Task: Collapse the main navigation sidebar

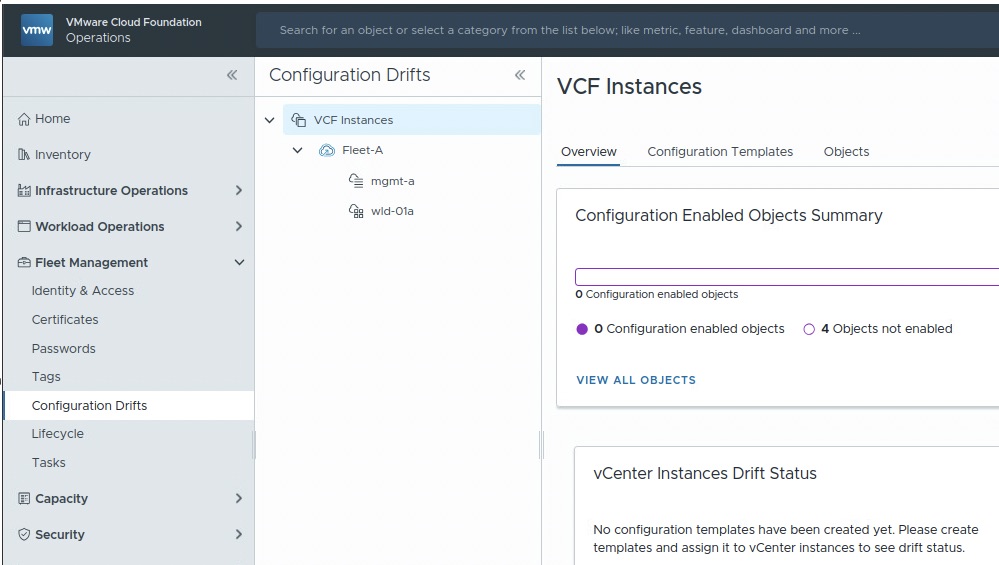Action: tap(232, 75)
